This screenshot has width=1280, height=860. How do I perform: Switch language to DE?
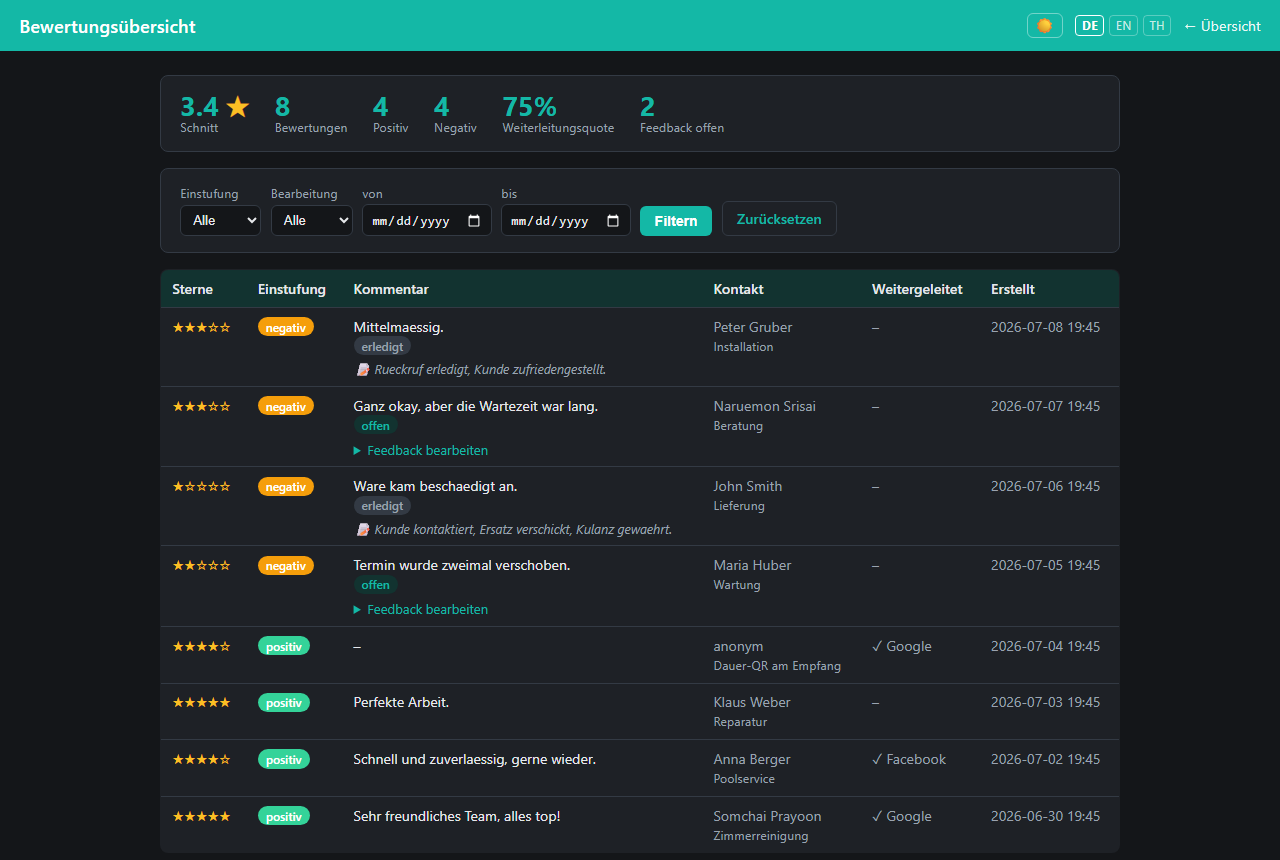1090,26
